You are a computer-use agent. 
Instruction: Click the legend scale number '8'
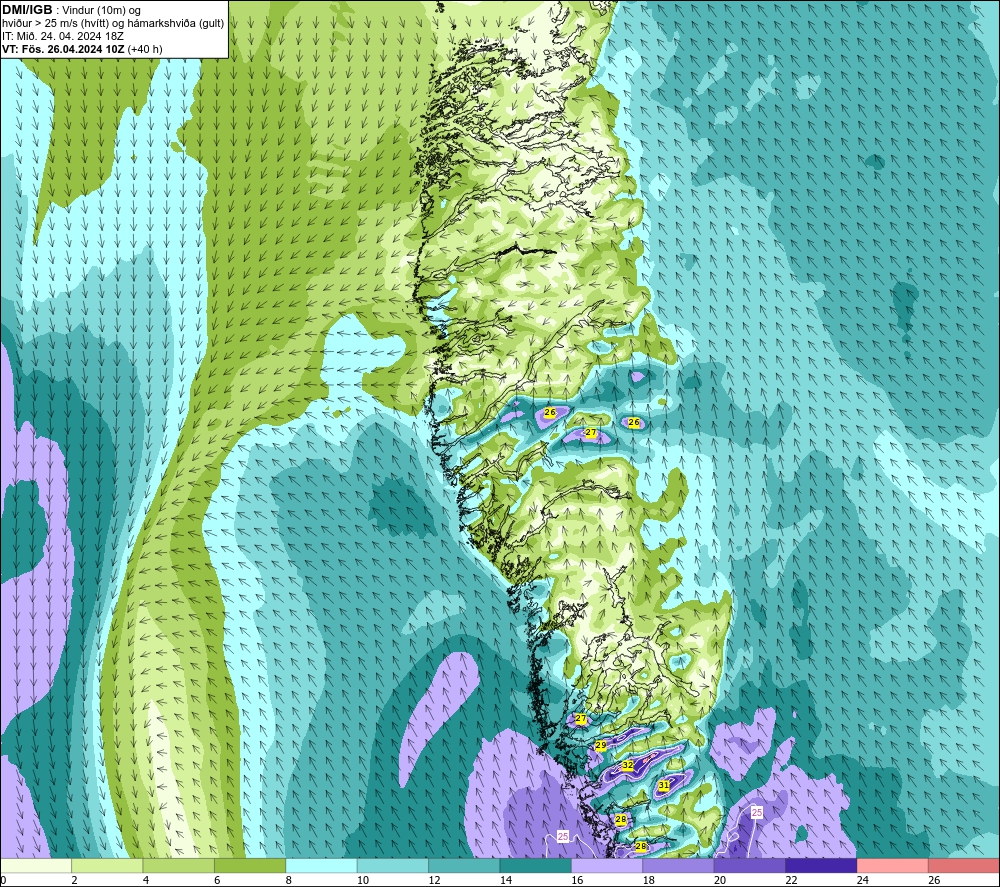(x=289, y=880)
